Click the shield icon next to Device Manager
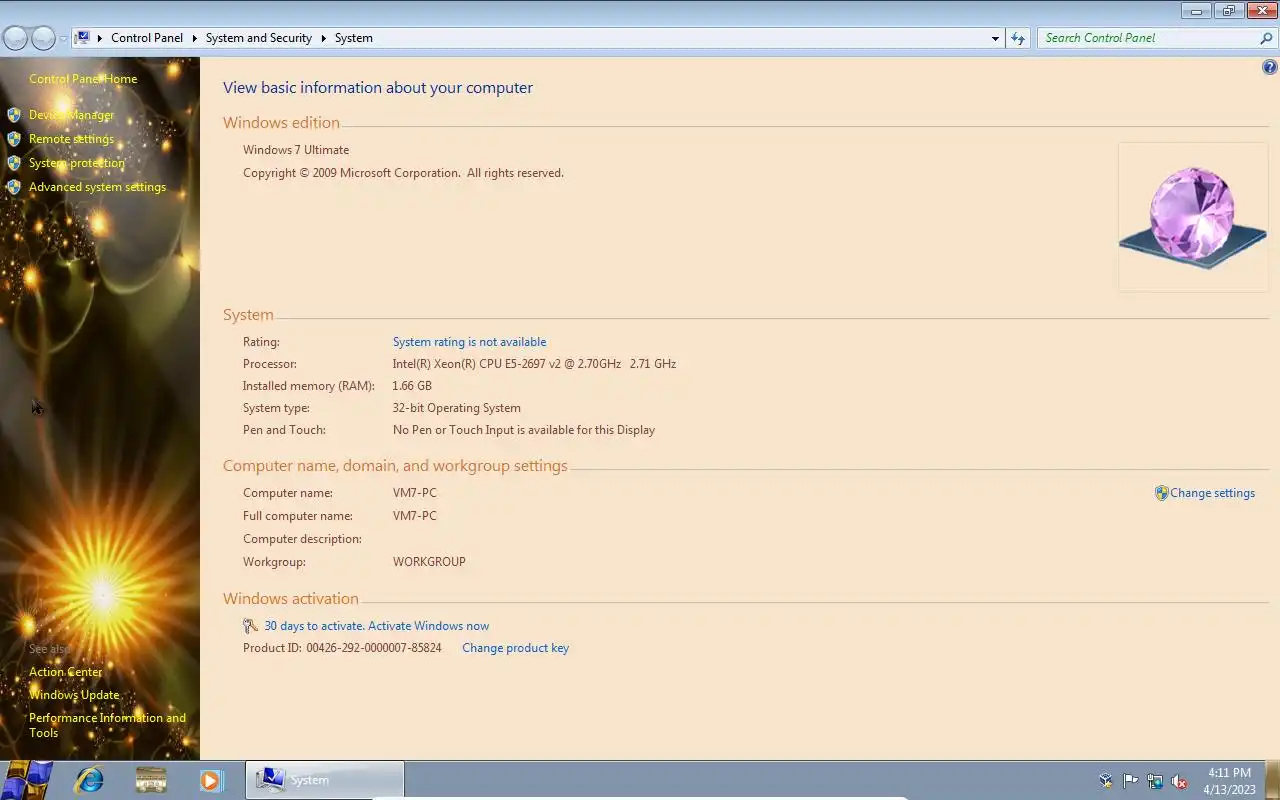The image size is (1280, 800). (14, 115)
